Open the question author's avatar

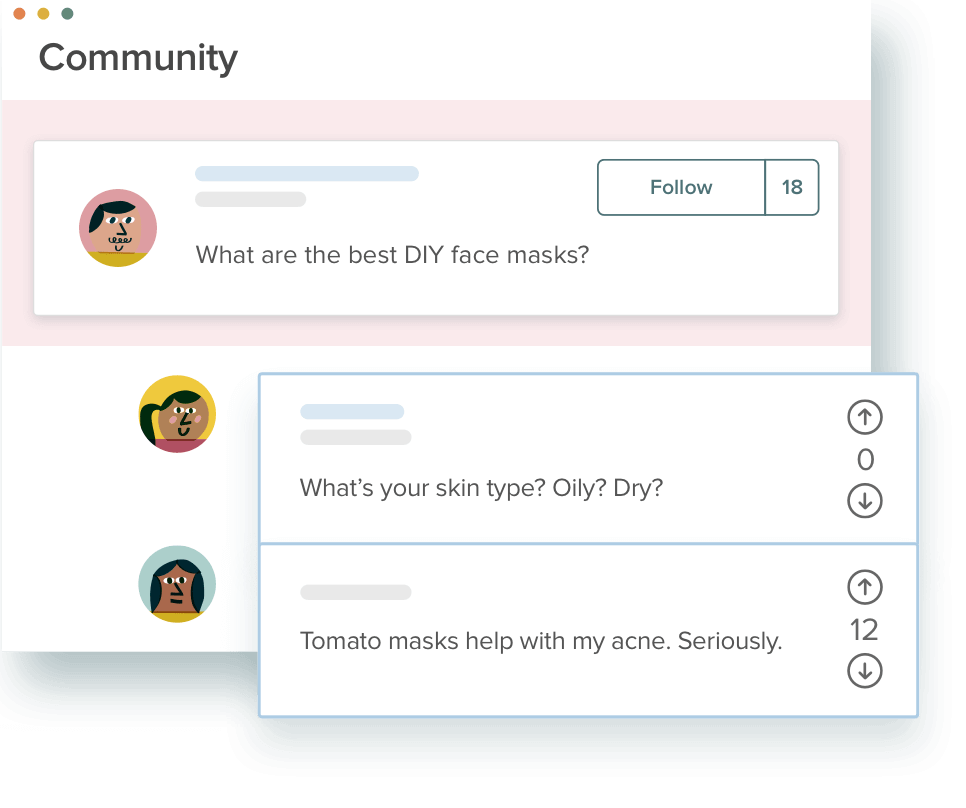click(118, 228)
